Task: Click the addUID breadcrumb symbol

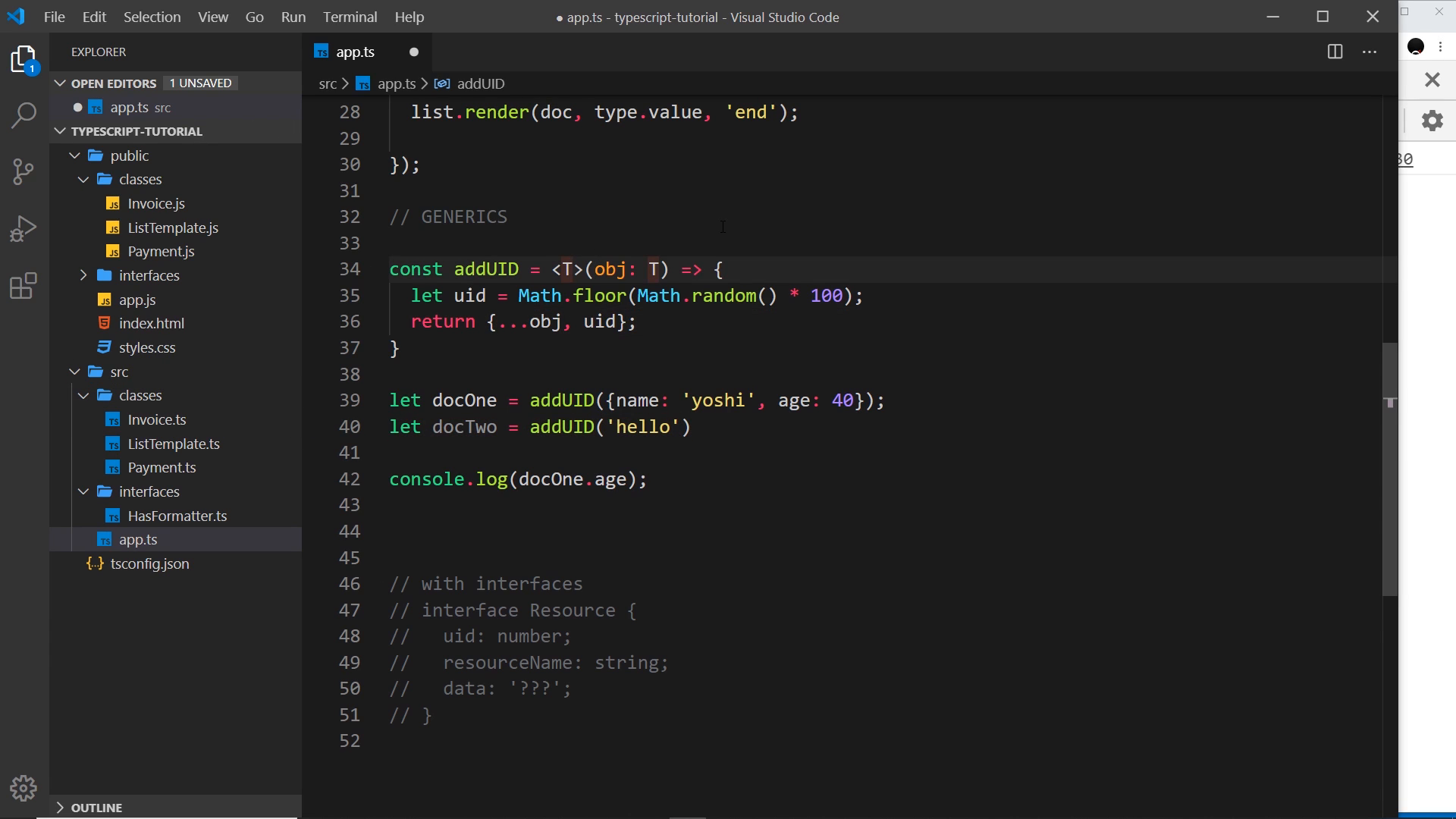Action: [480, 84]
